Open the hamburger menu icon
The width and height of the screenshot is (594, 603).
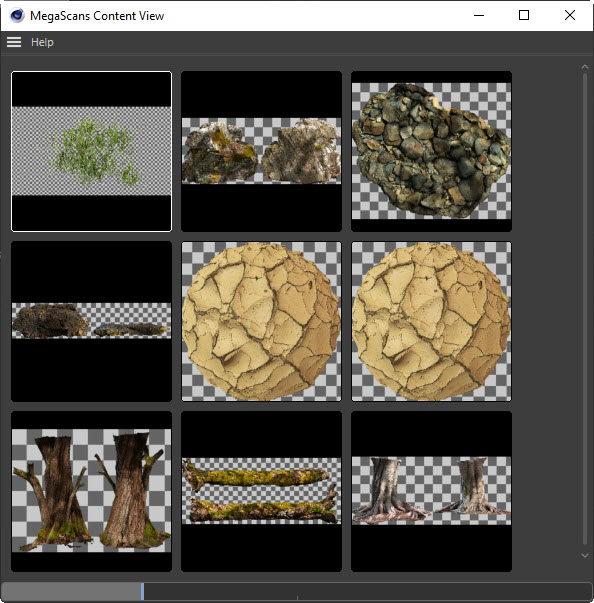[x=14, y=42]
